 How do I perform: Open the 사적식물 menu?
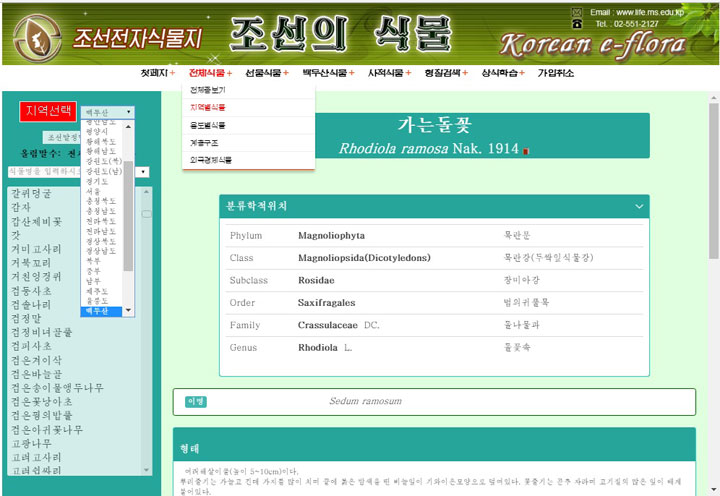[x=389, y=73]
